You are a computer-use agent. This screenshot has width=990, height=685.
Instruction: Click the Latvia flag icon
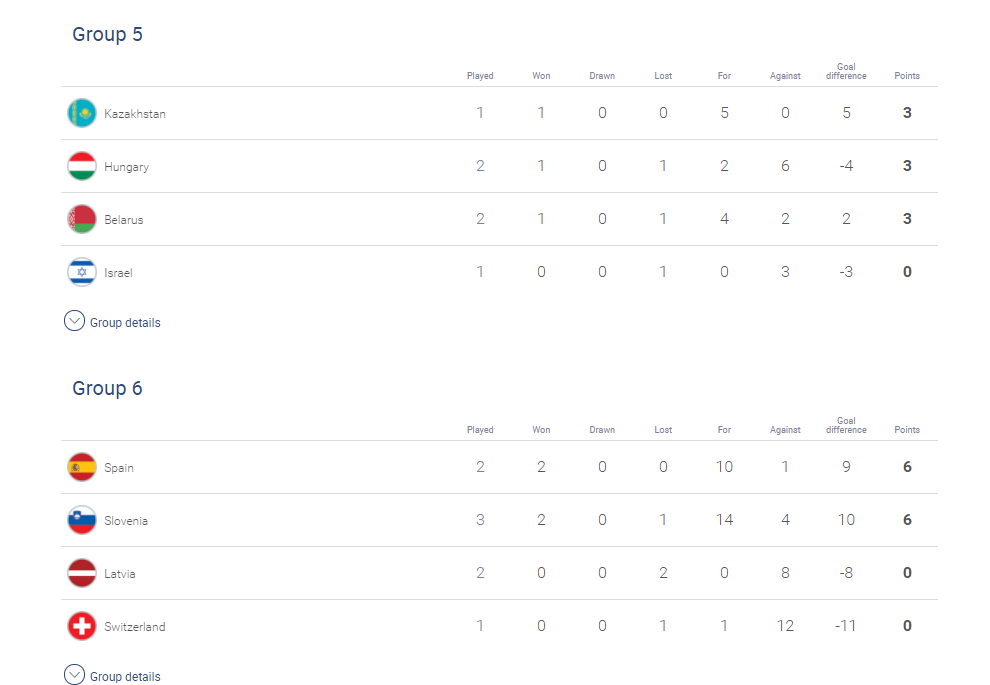[x=82, y=574]
